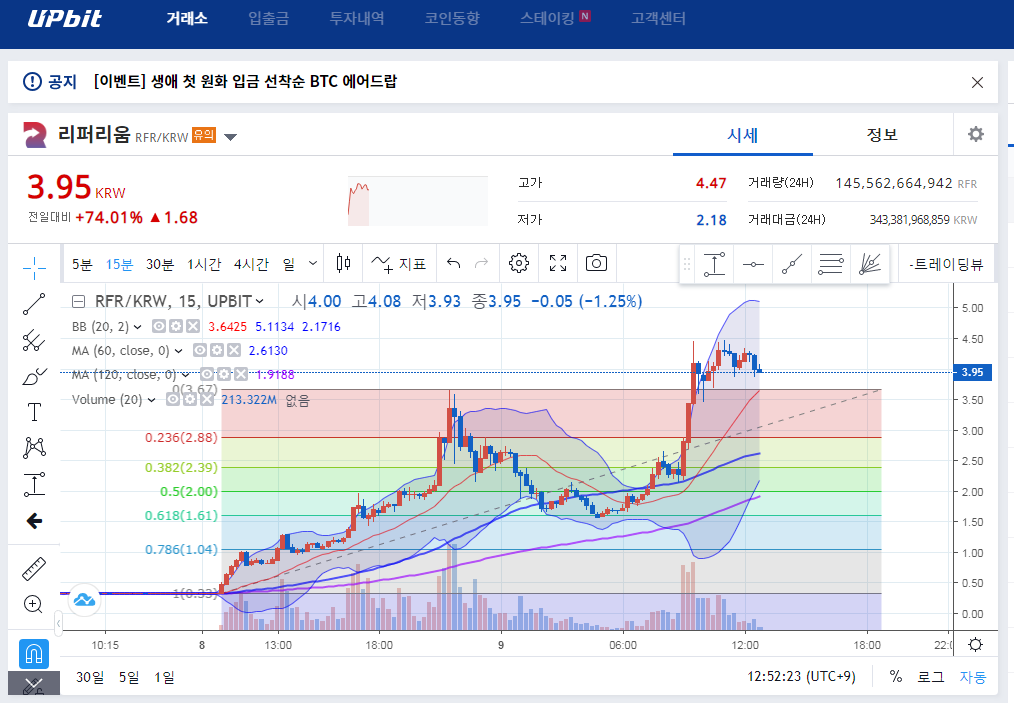Switch to the 정보 tab
This screenshot has height=703, width=1014.
pos(882,135)
